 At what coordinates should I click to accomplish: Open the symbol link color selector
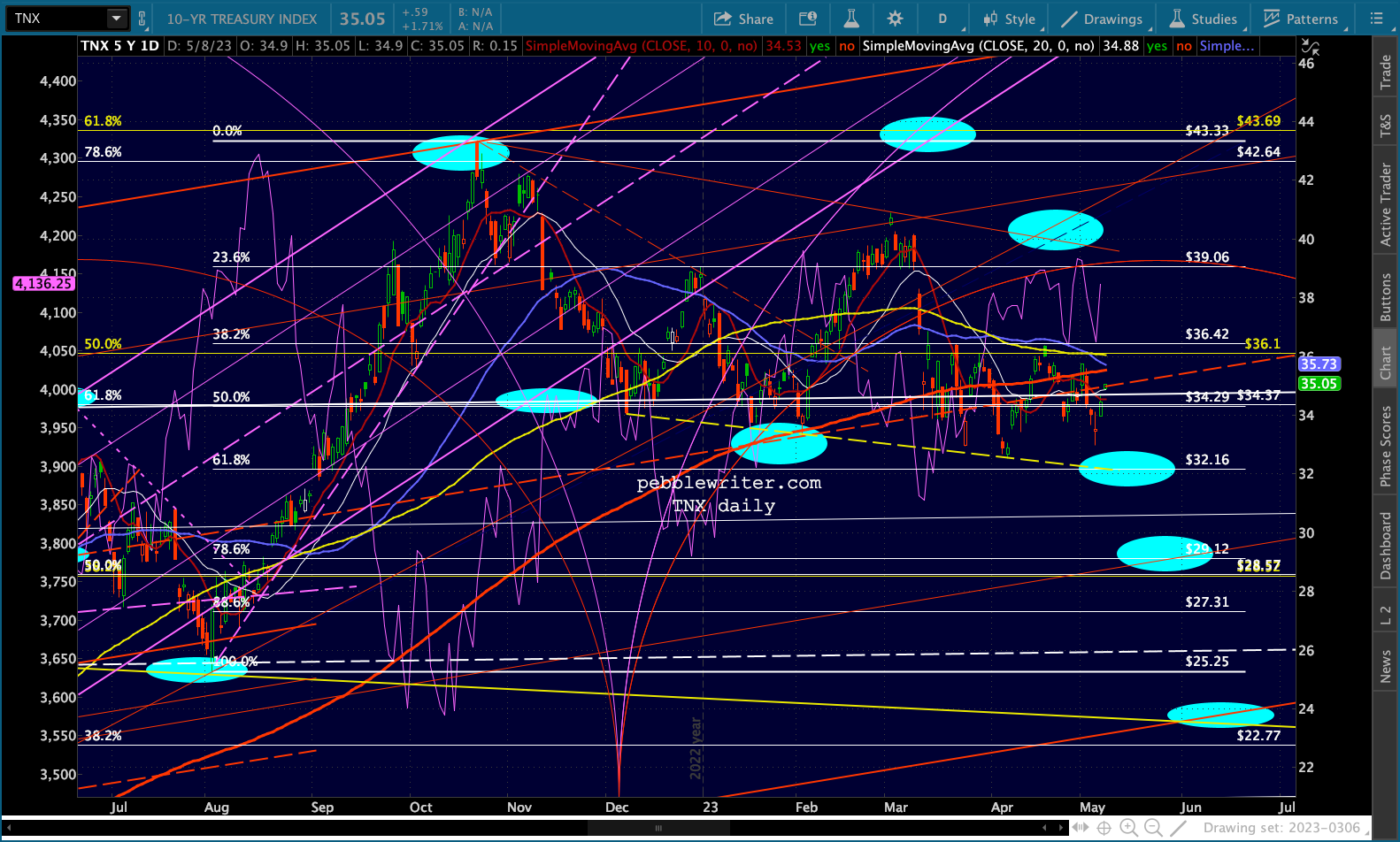click(x=142, y=19)
